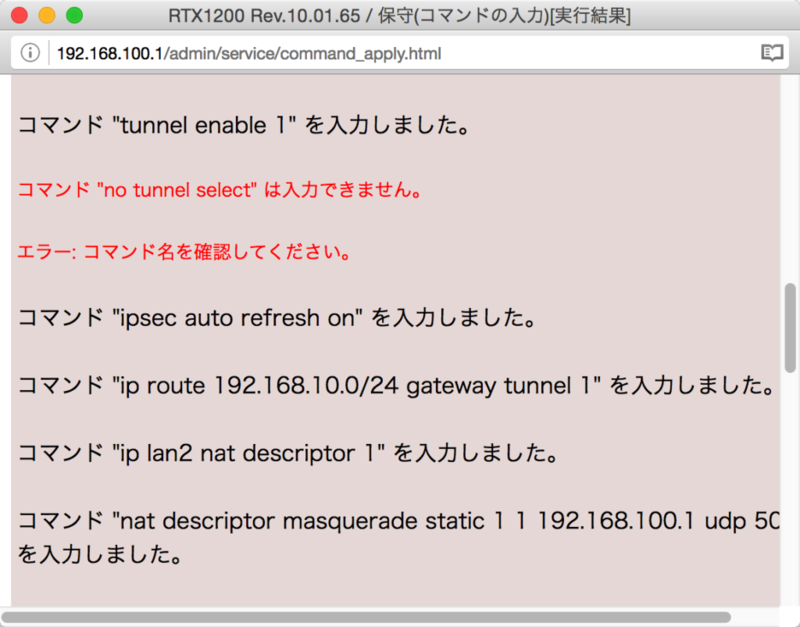Screen dimensions: 800x627
Task: Open reader view using the book icon
Action: (771, 53)
